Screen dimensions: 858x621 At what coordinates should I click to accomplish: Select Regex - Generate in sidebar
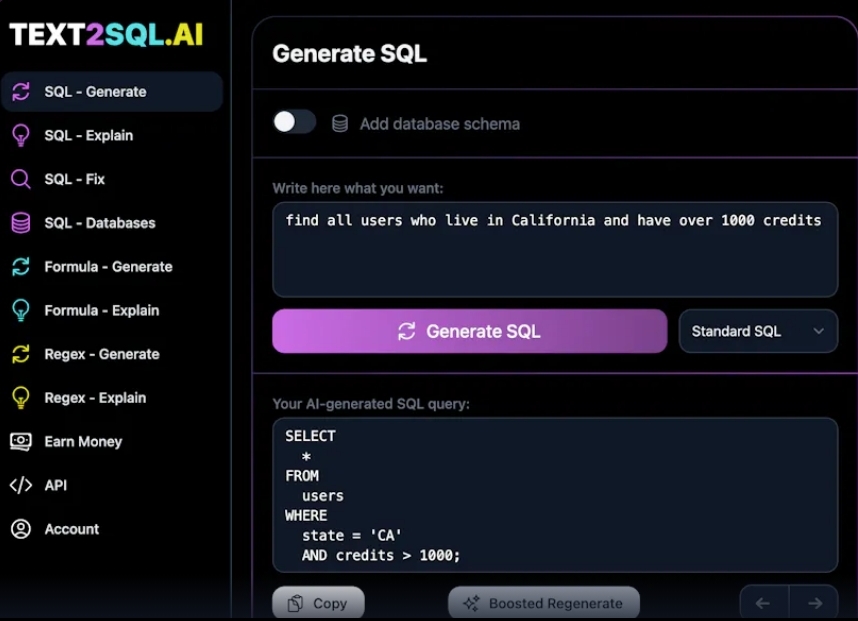[x=101, y=354]
